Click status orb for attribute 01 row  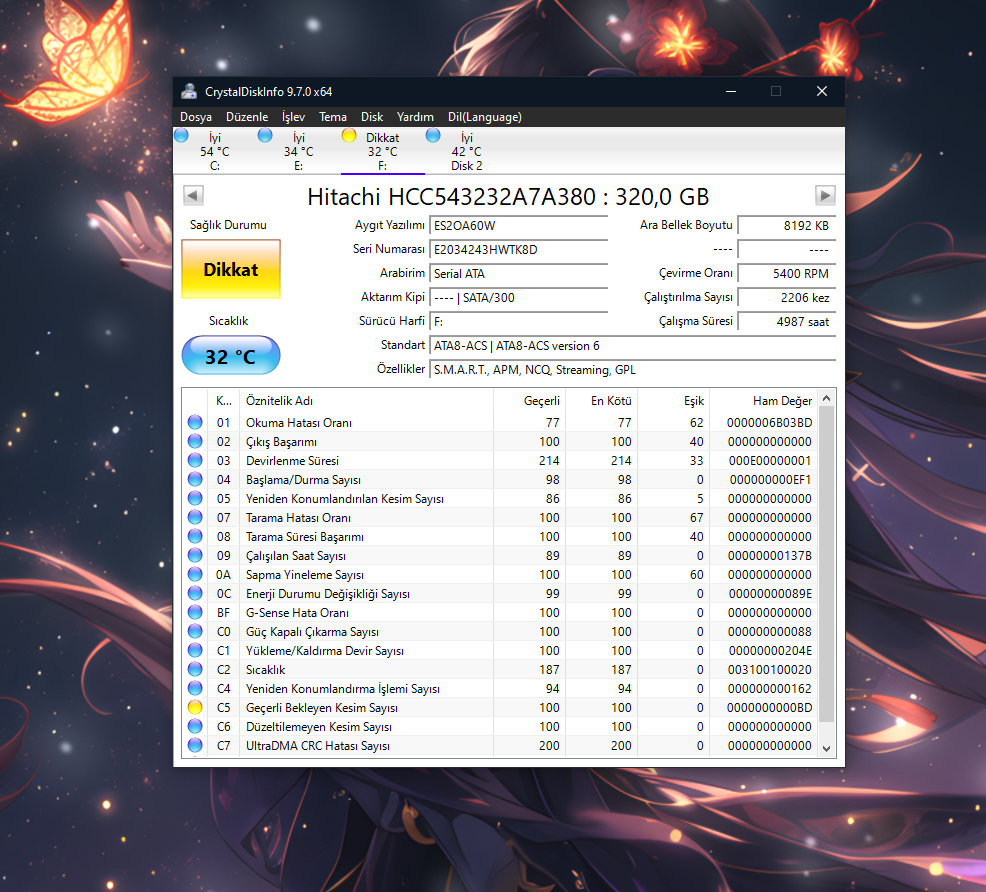[195, 422]
